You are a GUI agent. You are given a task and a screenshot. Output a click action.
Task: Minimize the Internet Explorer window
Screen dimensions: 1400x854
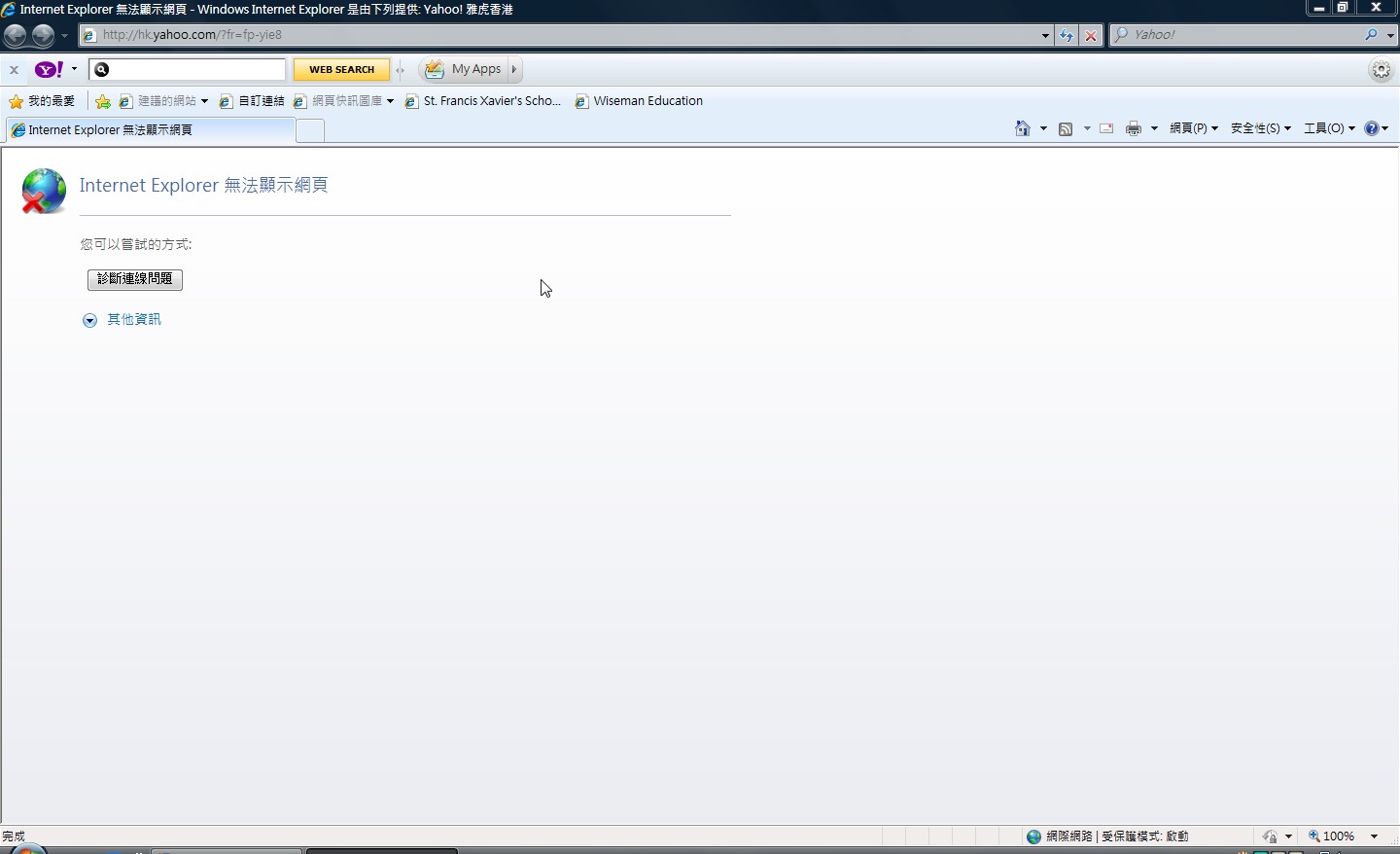point(1319,7)
